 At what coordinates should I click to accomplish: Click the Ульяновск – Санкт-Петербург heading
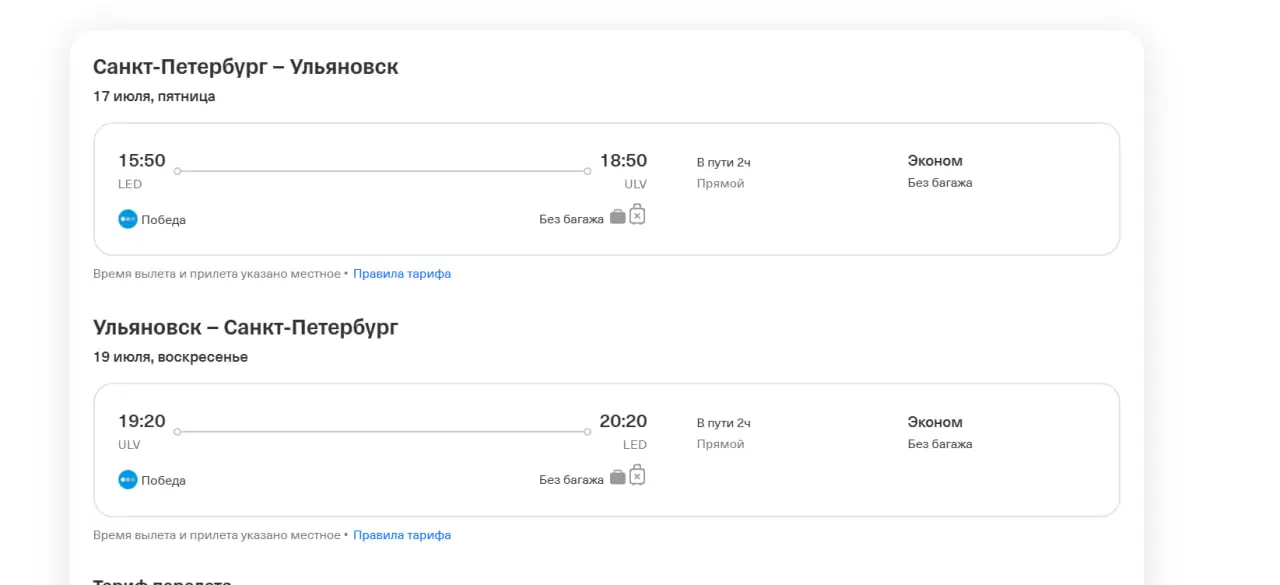click(x=246, y=328)
